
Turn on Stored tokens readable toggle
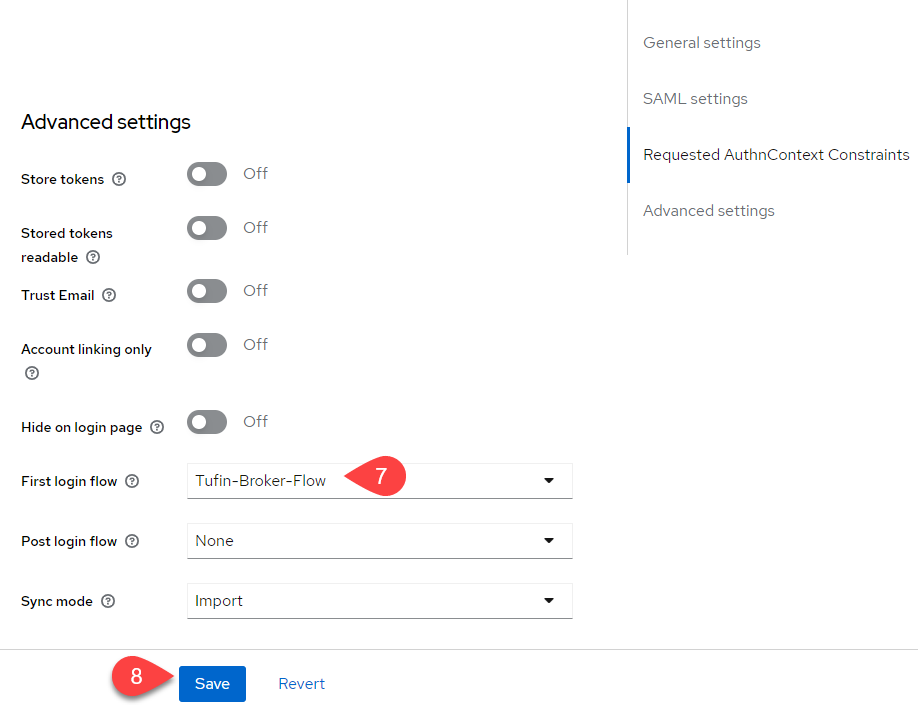pyautogui.click(x=207, y=228)
